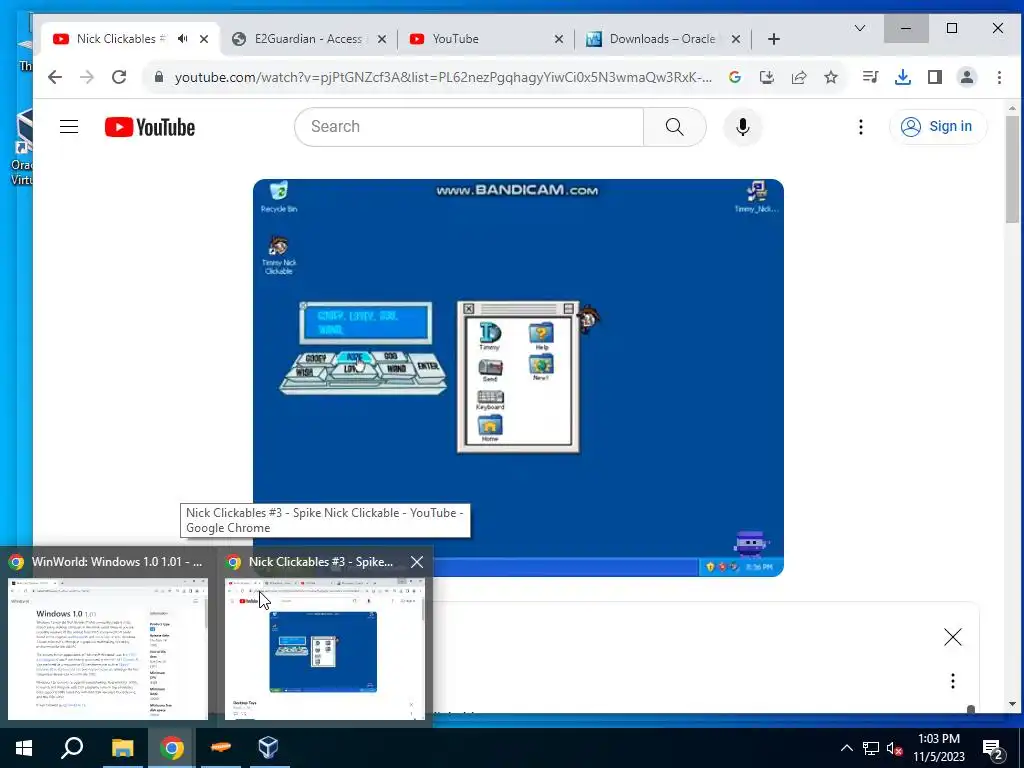Screen dimensions: 1024x768
Task: Switch to the Downloads – Oracle tab
Action: pyautogui.click(x=662, y=39)
